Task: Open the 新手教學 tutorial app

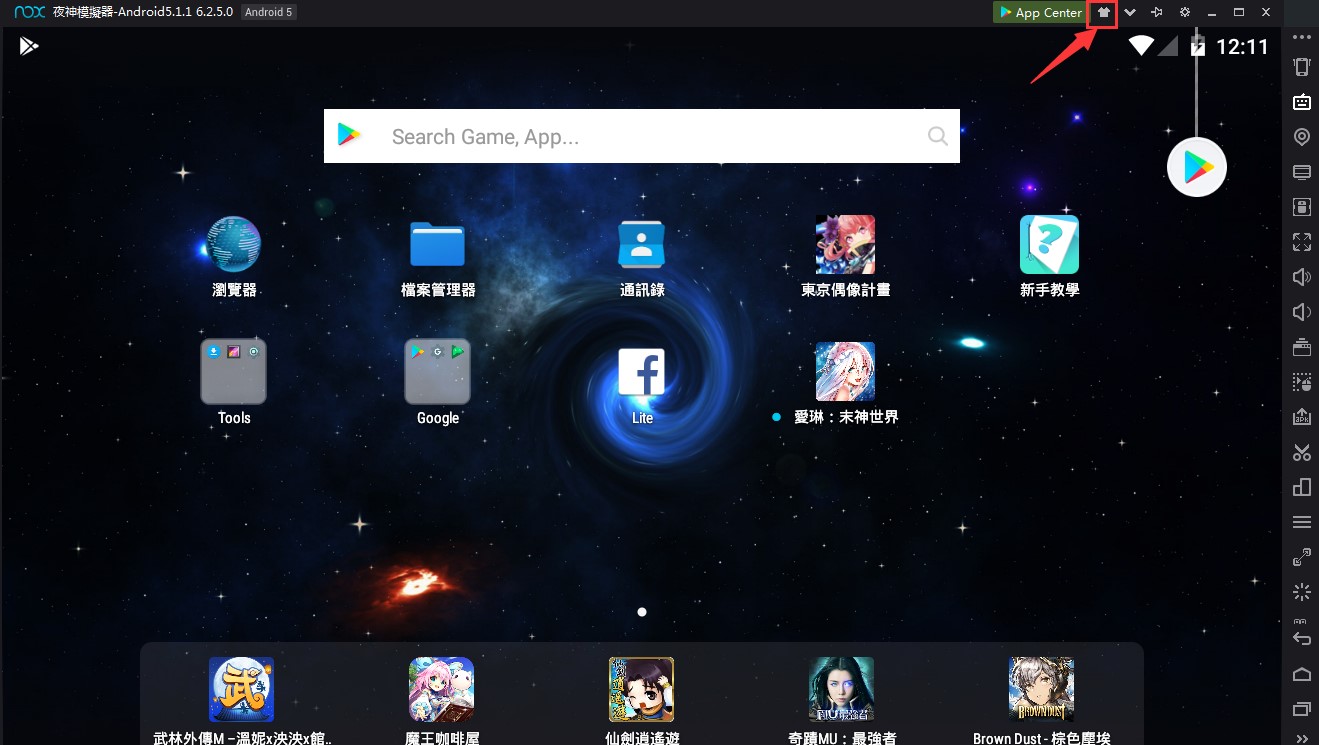Action: tap(1049, 257)
